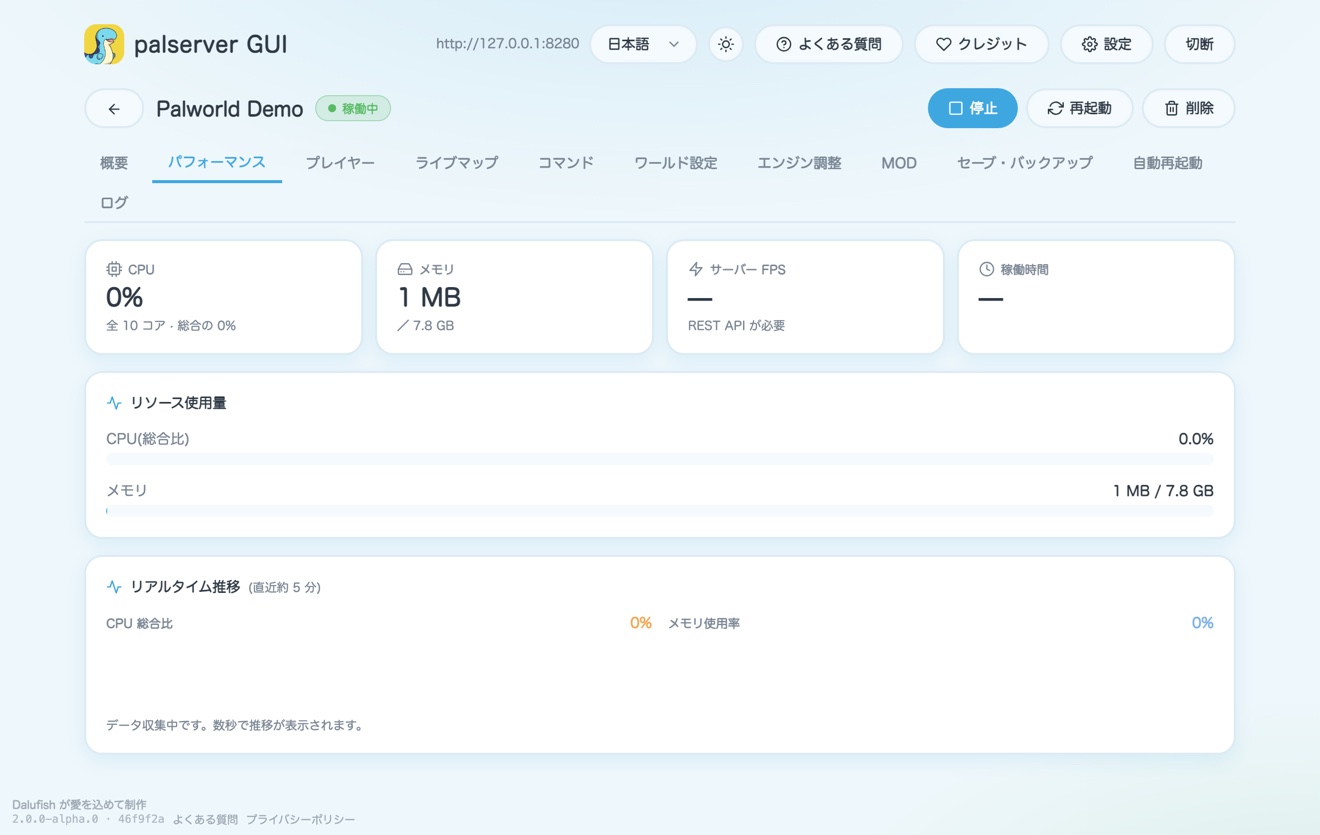1320x835 pixels.
Task: Click the ／ 7.8 GB text in メモリ card
Action: pos(425,325)
